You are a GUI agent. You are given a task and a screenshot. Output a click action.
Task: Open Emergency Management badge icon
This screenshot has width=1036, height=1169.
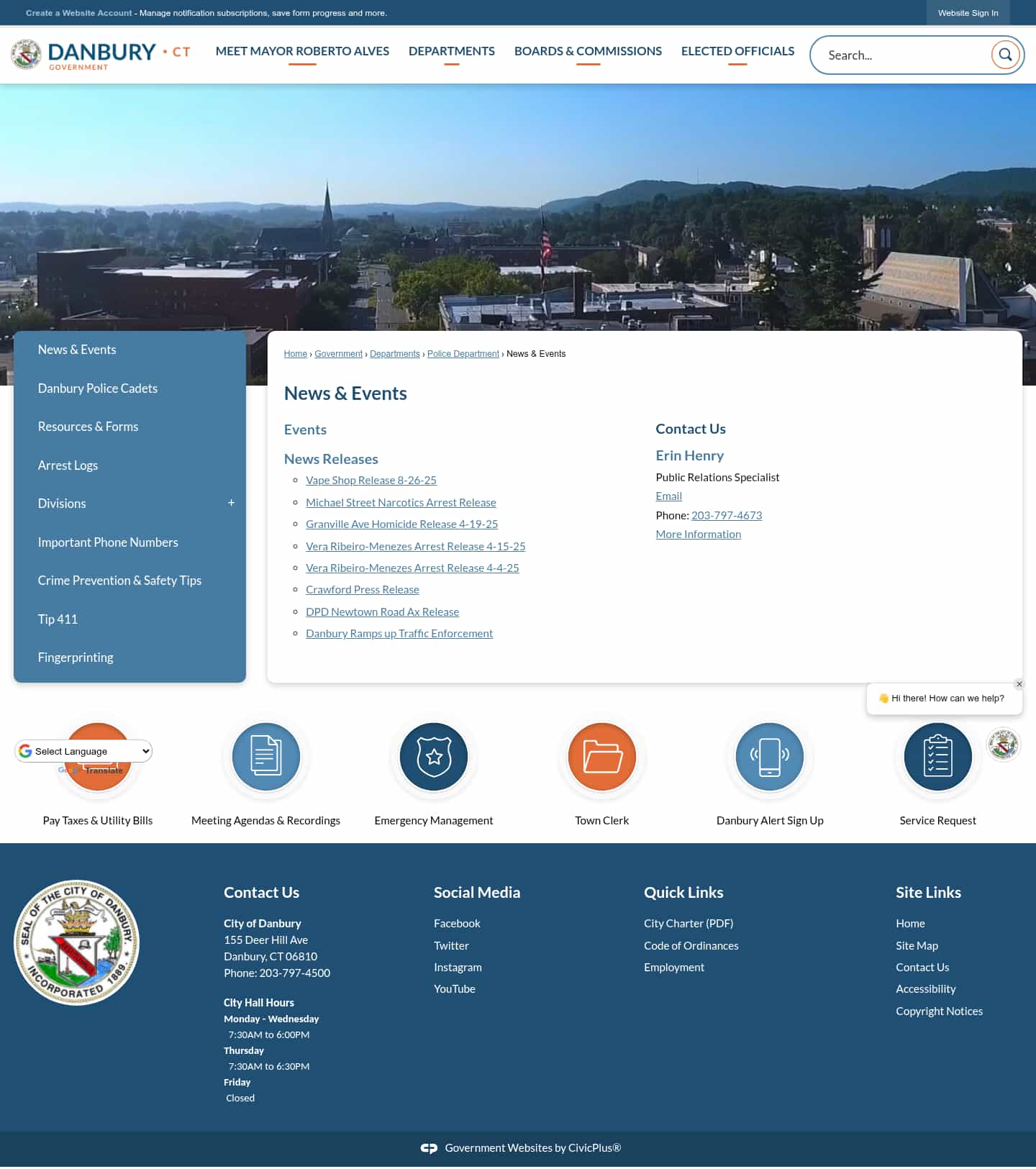click(434, 757)
